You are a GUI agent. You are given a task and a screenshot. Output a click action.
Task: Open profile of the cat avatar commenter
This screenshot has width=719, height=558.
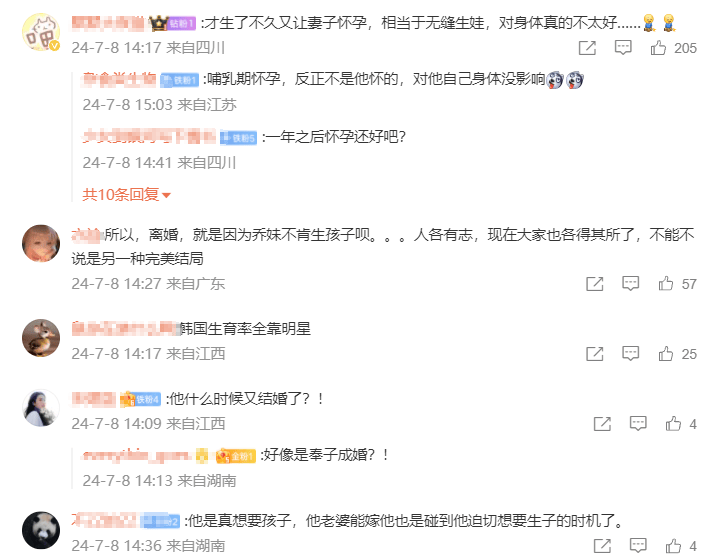click(41, 32)
